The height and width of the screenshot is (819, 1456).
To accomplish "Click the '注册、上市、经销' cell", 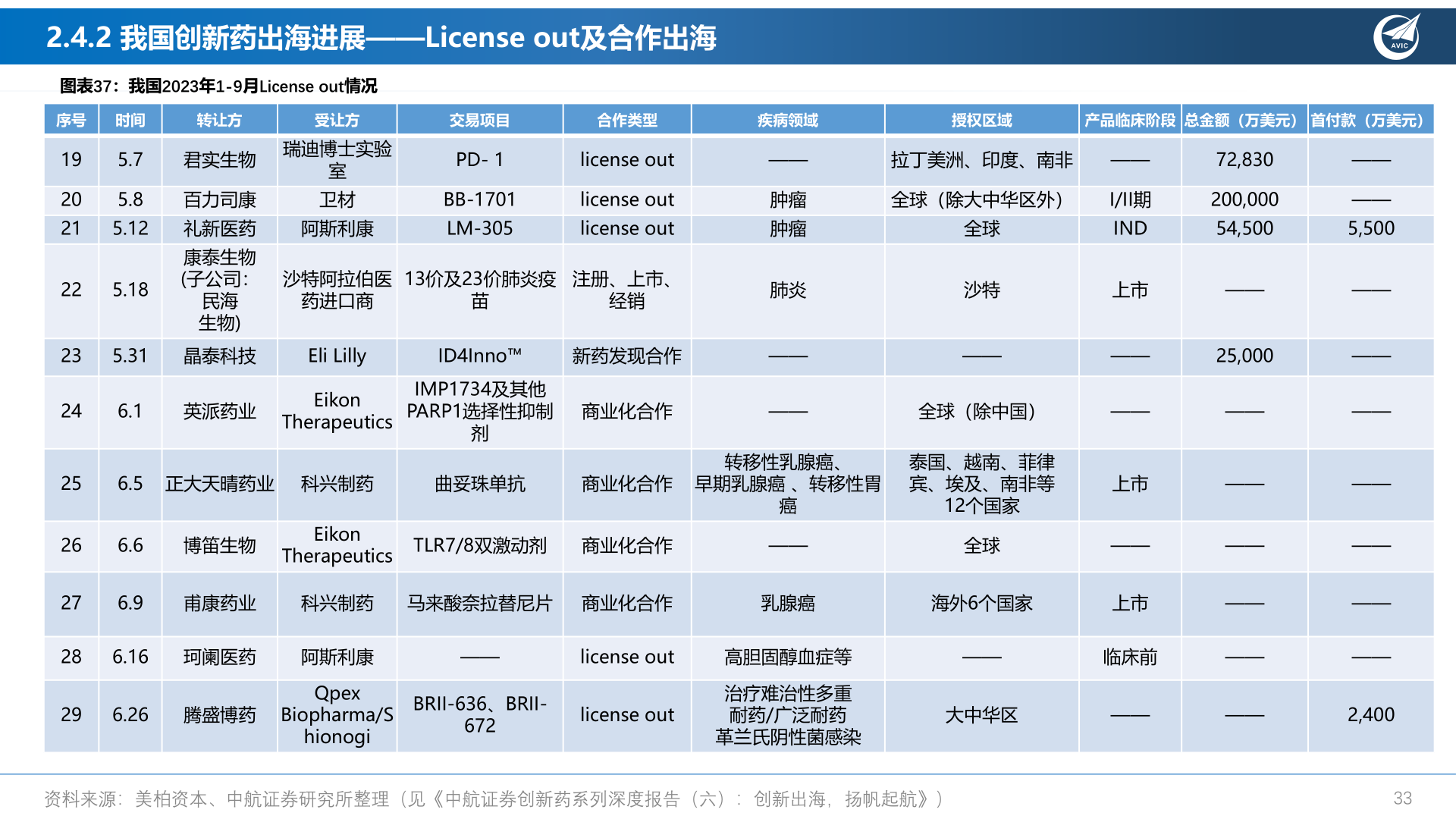I will (627, 290).
